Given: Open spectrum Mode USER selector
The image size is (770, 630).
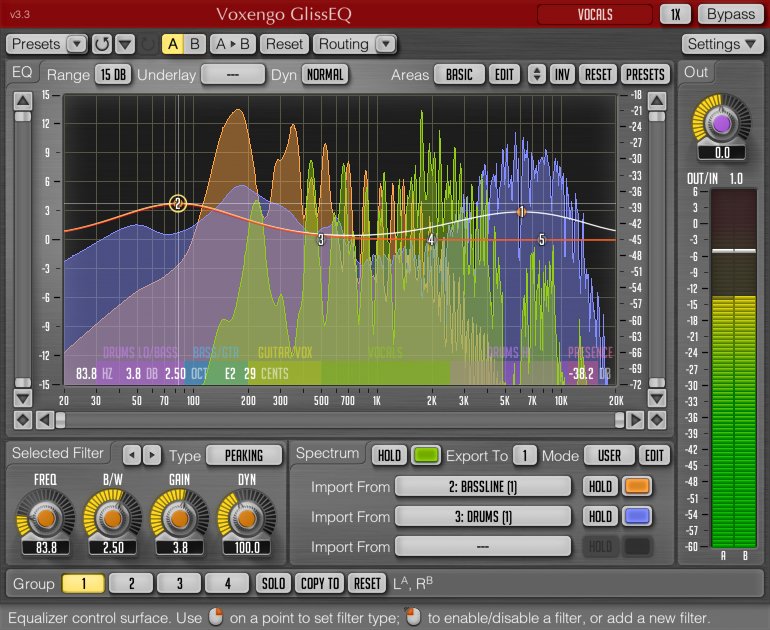Looking at the screenshot, I should click(x=609, y=455).
